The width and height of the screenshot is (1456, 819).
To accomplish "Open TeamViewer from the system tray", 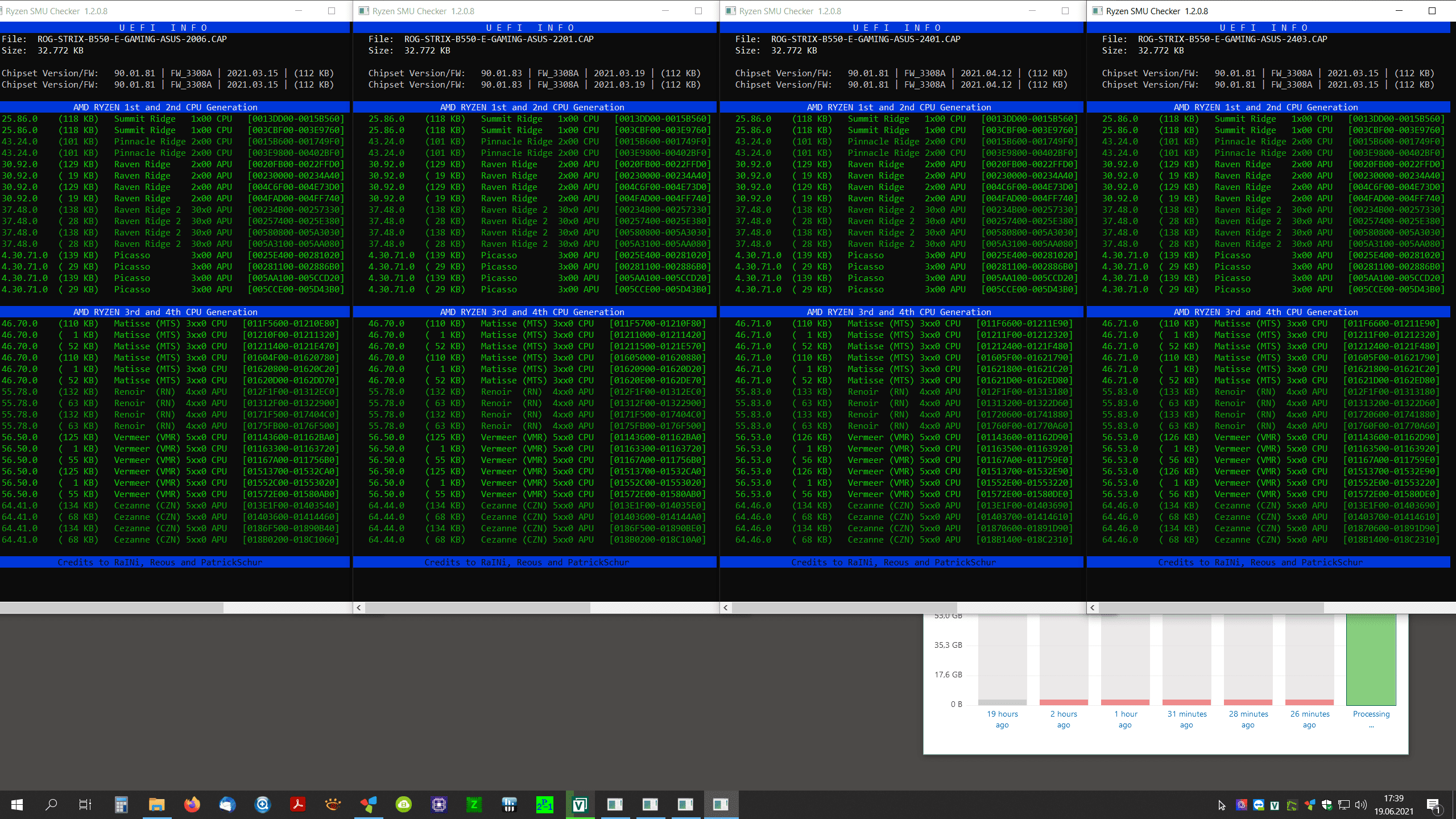I will [1259, 805].
